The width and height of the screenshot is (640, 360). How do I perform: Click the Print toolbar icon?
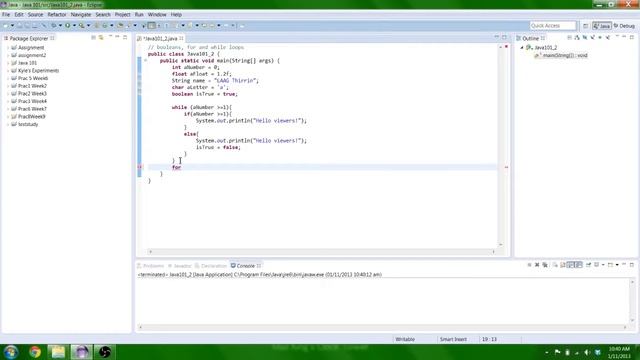(34, 25)
